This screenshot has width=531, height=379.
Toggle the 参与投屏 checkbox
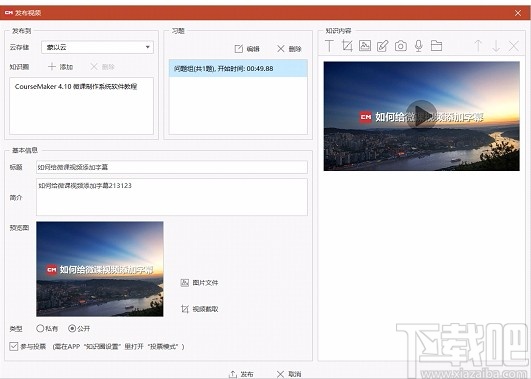click(x=14, y=346)
